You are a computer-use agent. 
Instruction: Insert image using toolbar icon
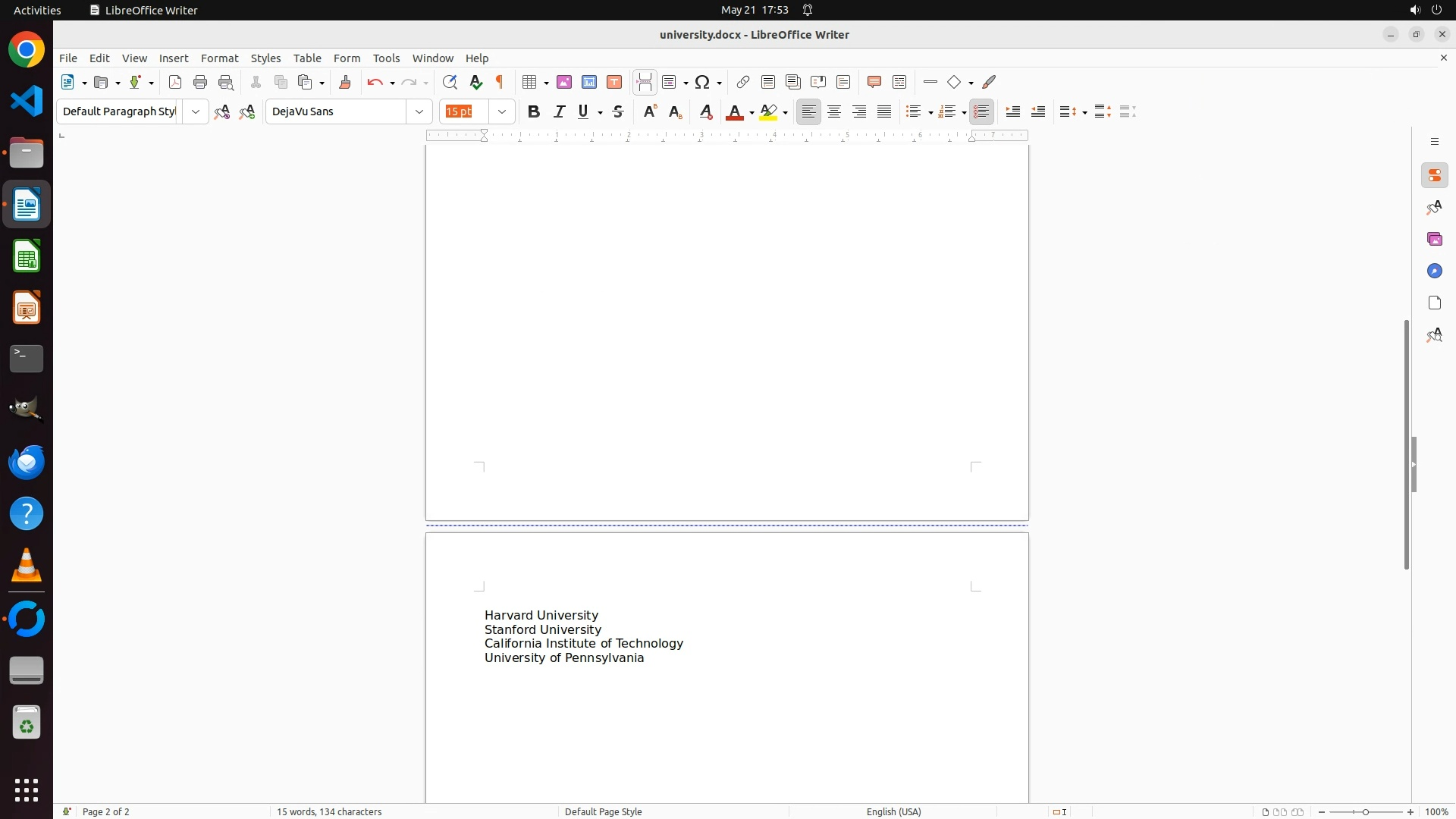564,83
